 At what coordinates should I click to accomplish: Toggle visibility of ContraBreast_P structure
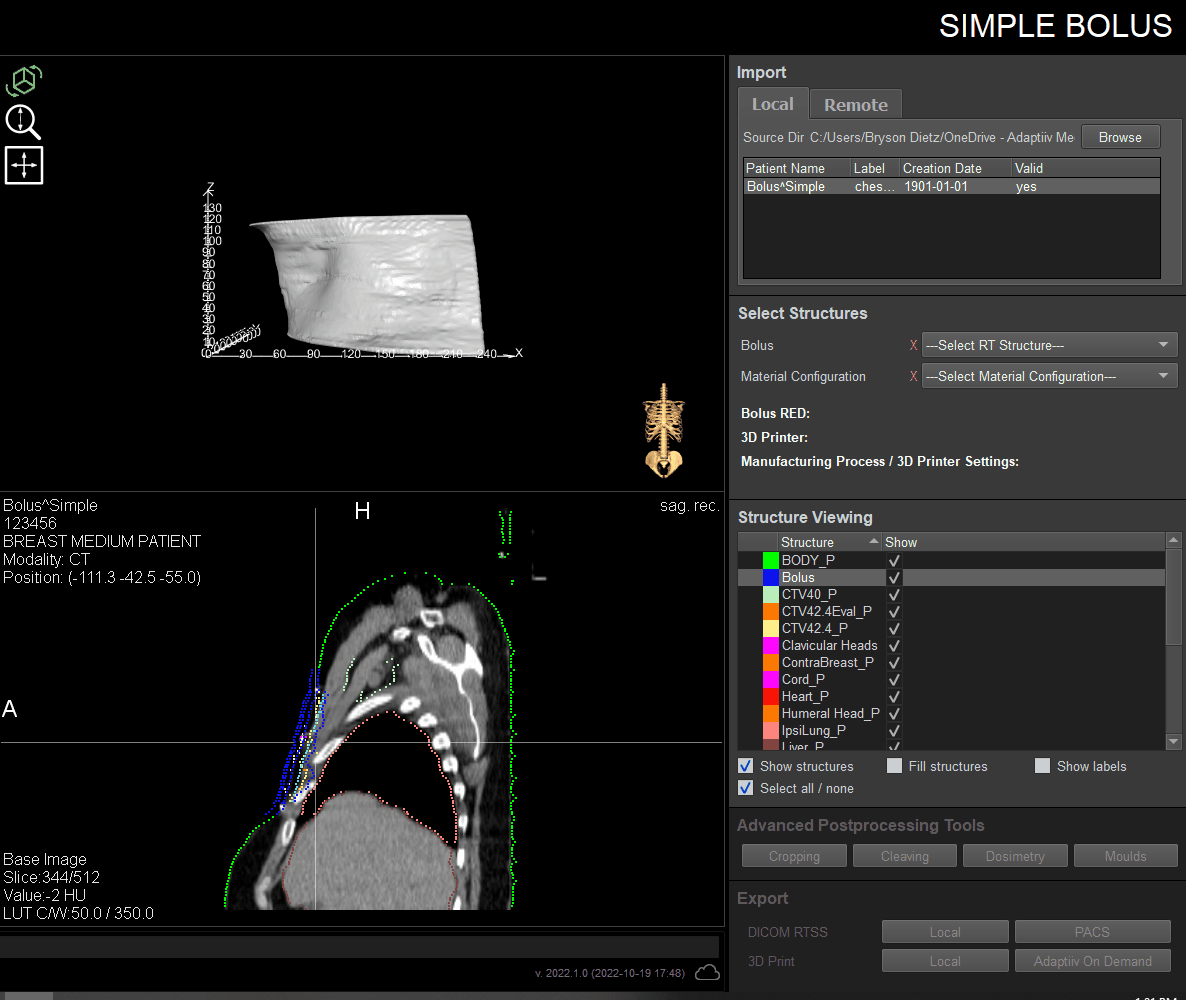(x=894, y=663)
